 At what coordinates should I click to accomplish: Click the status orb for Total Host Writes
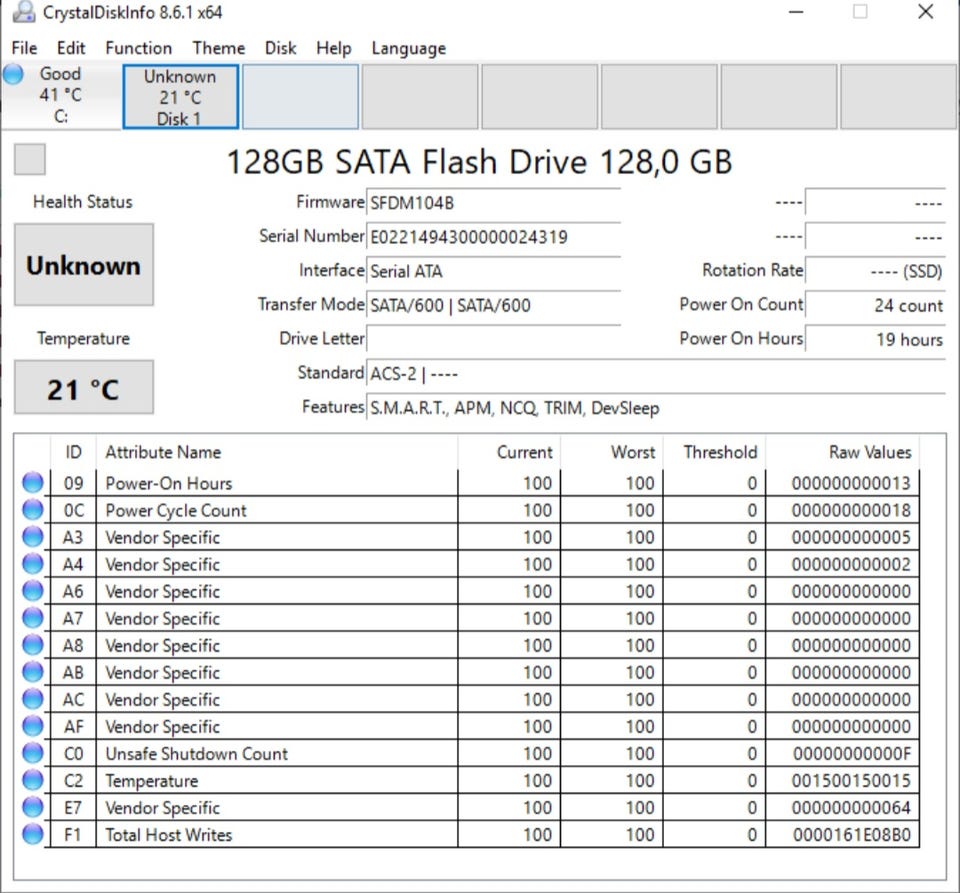[x=33, y=834]
